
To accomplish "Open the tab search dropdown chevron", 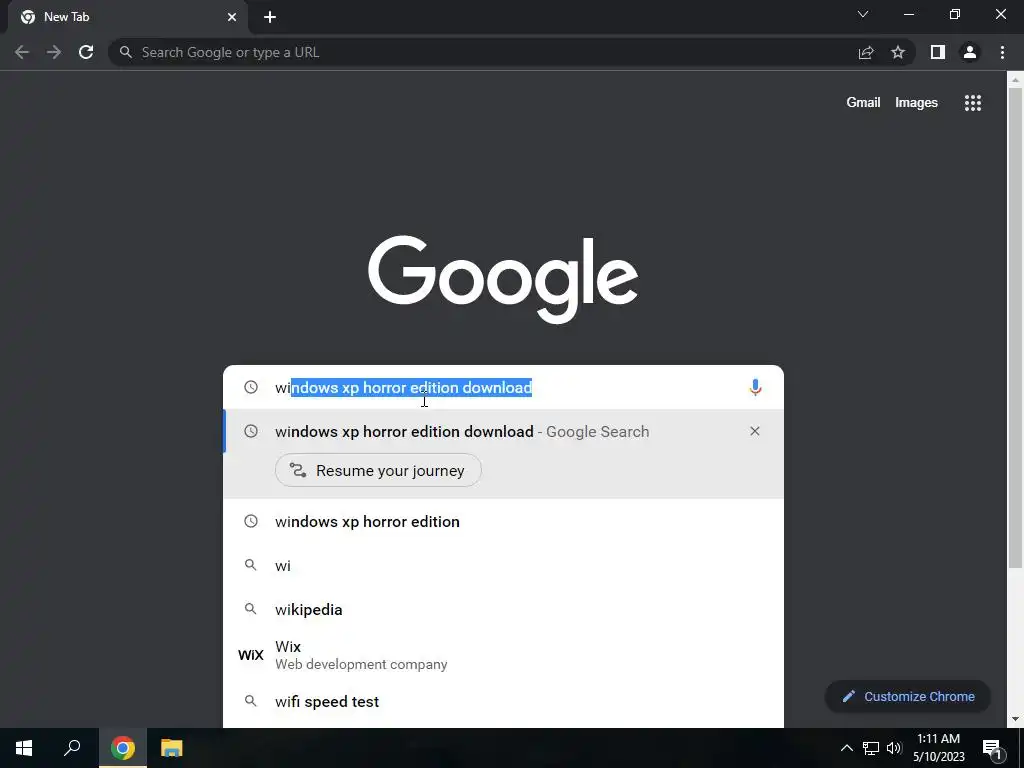I will (x=863, y=14).
